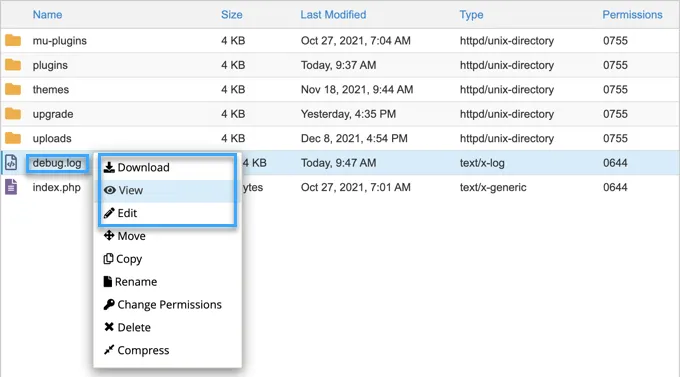The height and width of the screenshot is (377, 680).
Task: Sort by the Name column header
Action: tap(47, 15)
